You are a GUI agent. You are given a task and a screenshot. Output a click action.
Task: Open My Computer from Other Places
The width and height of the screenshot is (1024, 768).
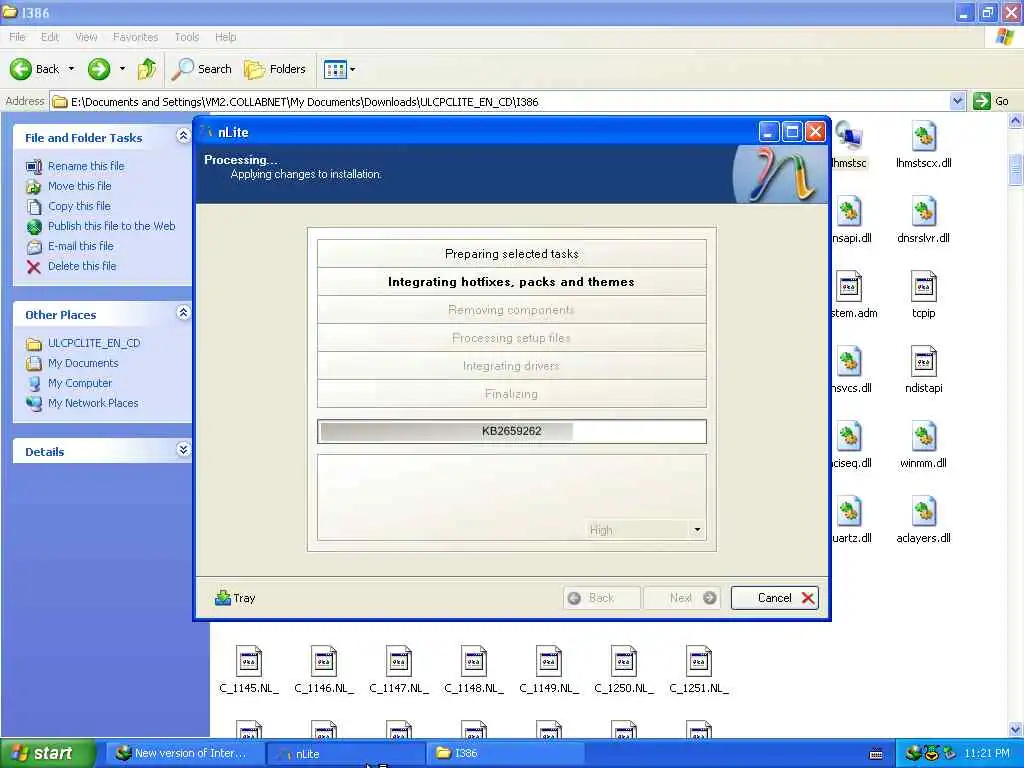pos(80,383)
